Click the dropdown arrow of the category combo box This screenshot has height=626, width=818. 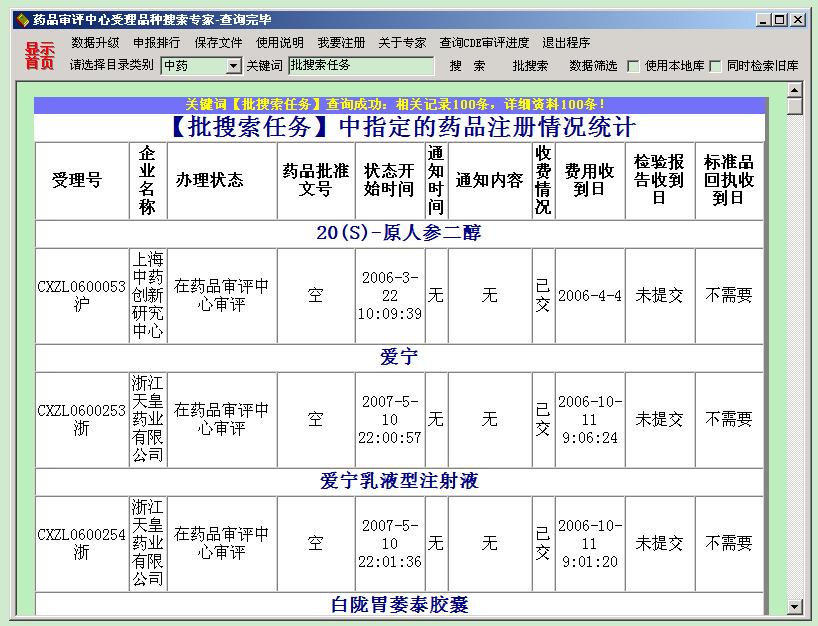pos(234,66)
